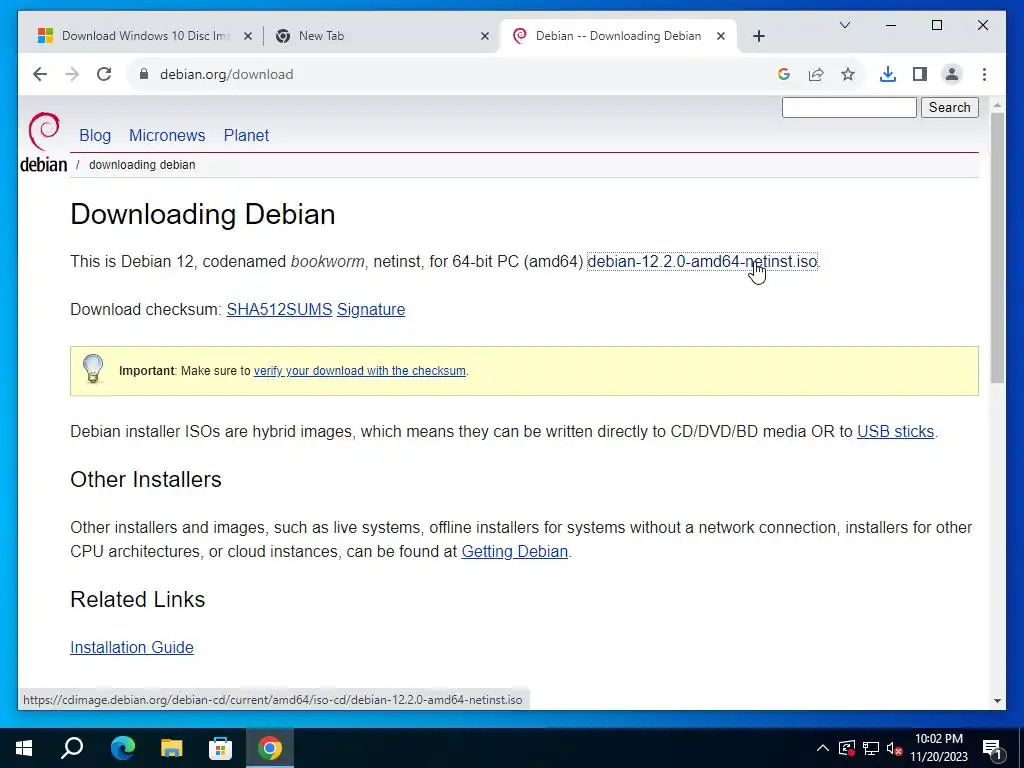The height and width of the screenshot is (768, 1024).
Task: Open Windows taskbar search
Action: click(72, 748)
